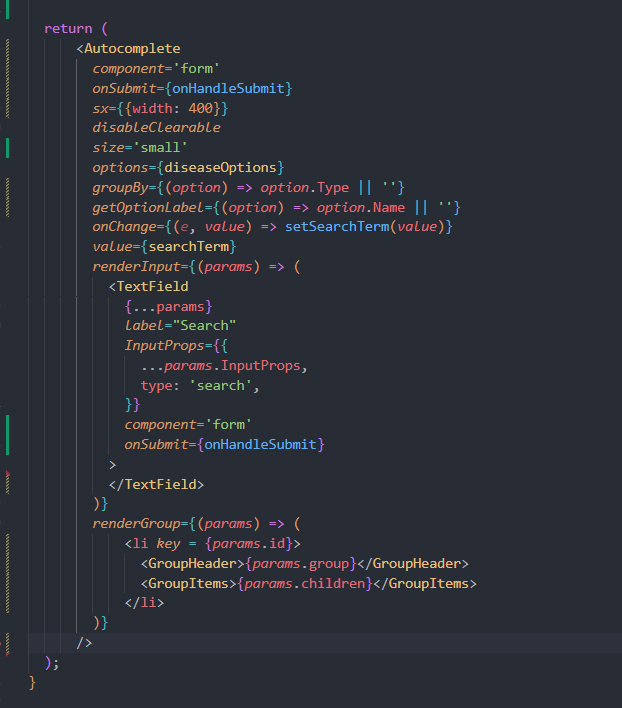
Task: Click the 'renderInput' prop name
Action: [x=136, y=266]
